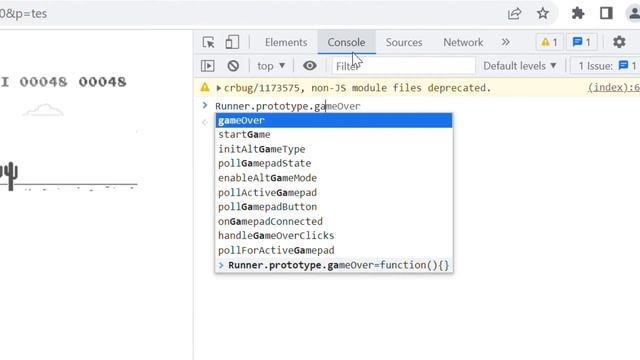Open the Elements tab
640x360 pixels.
pos(286,42)
